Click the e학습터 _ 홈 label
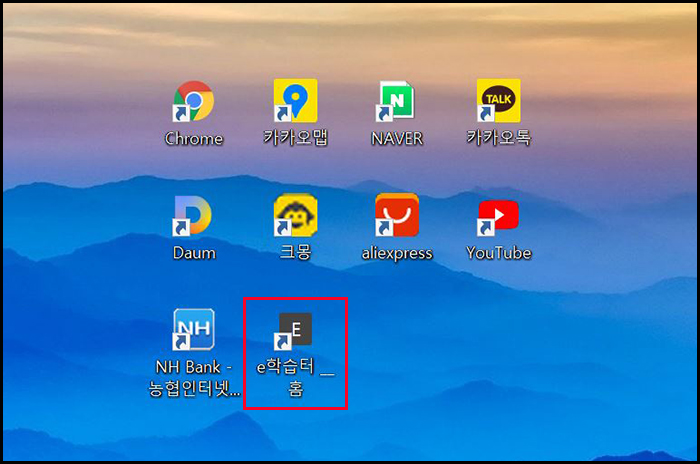700x464 pixels. tap(296, 378)
